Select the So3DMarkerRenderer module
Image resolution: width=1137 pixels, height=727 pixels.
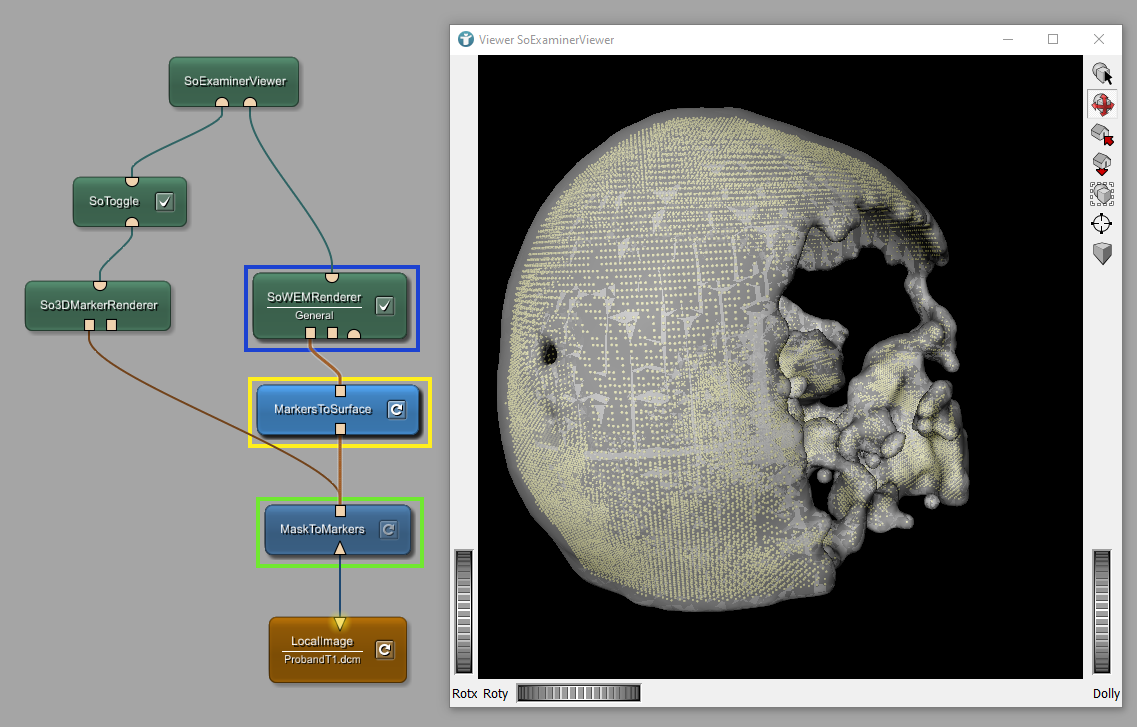pyautogui.click(x=98, y=304)
